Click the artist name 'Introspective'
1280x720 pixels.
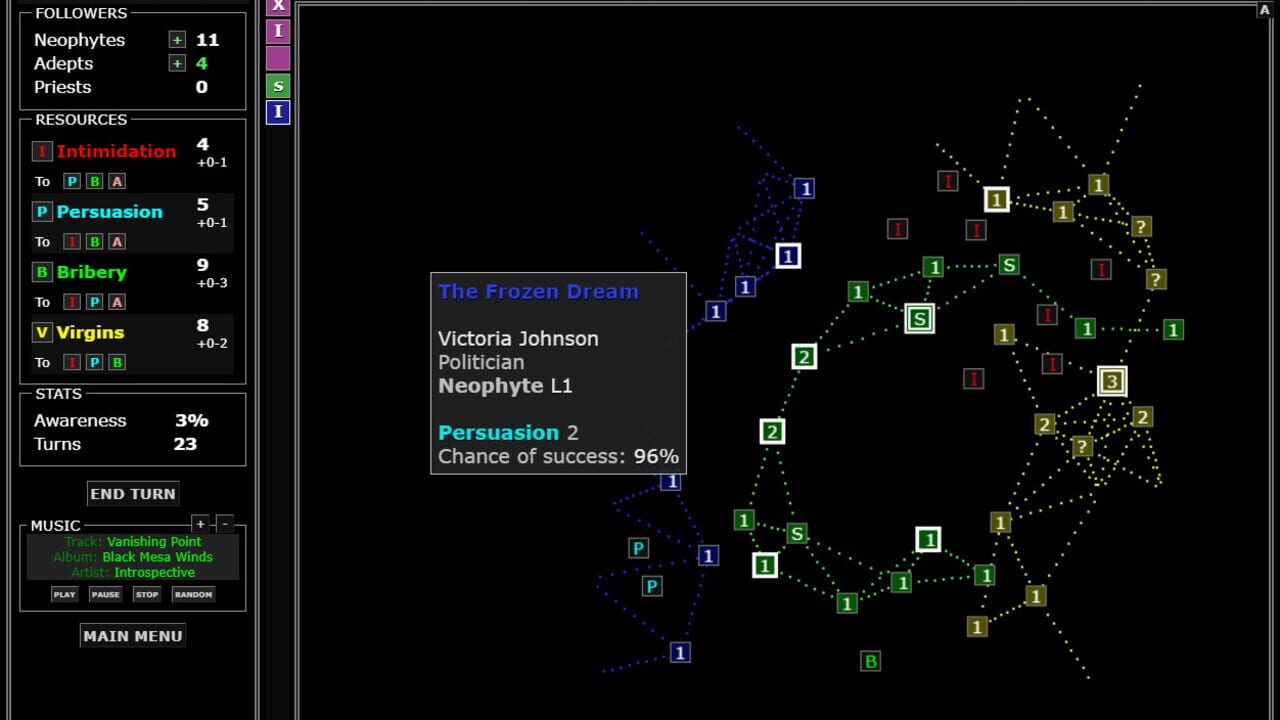coord(154,573)
